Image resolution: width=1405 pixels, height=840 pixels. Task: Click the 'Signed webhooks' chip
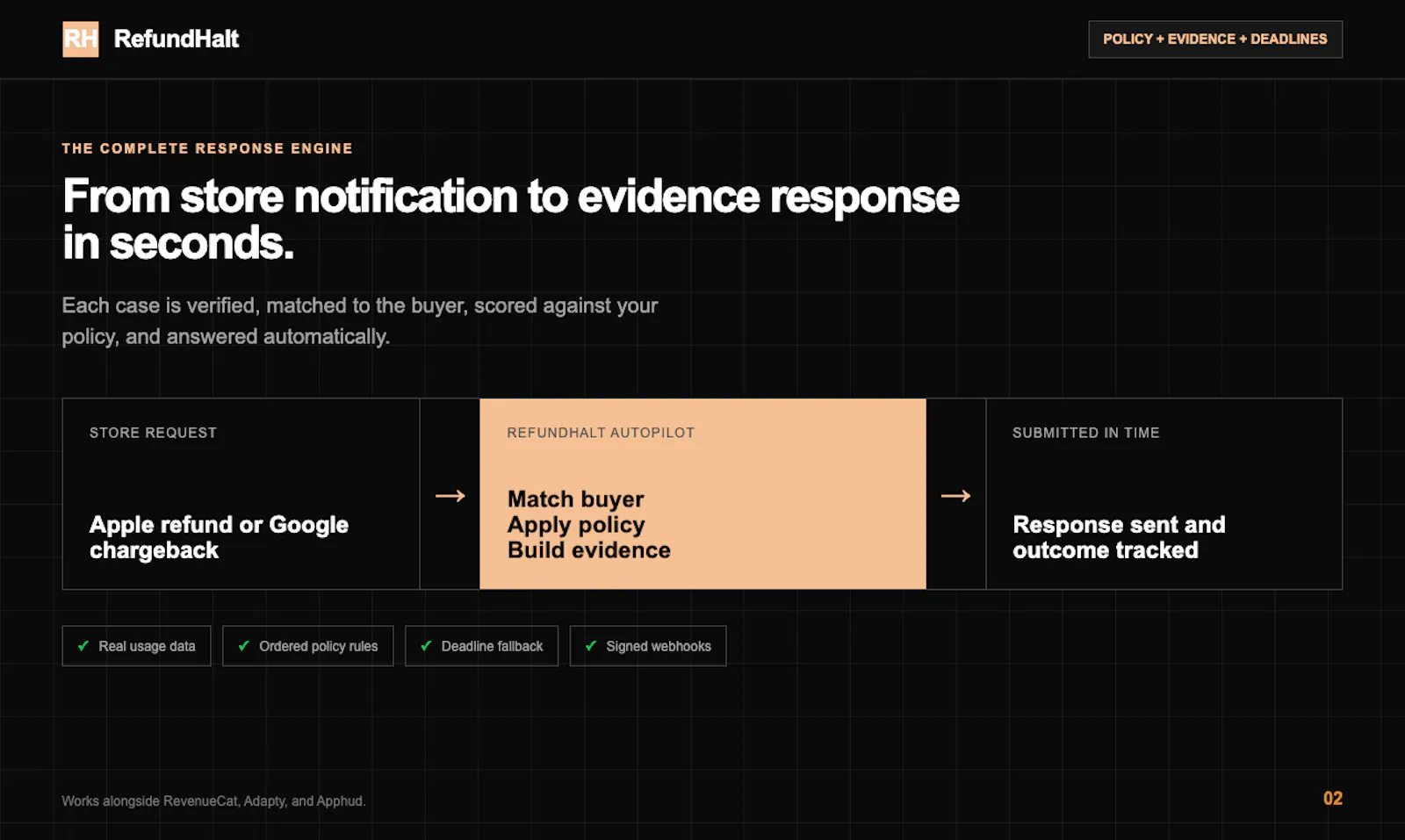click(648, 646)
